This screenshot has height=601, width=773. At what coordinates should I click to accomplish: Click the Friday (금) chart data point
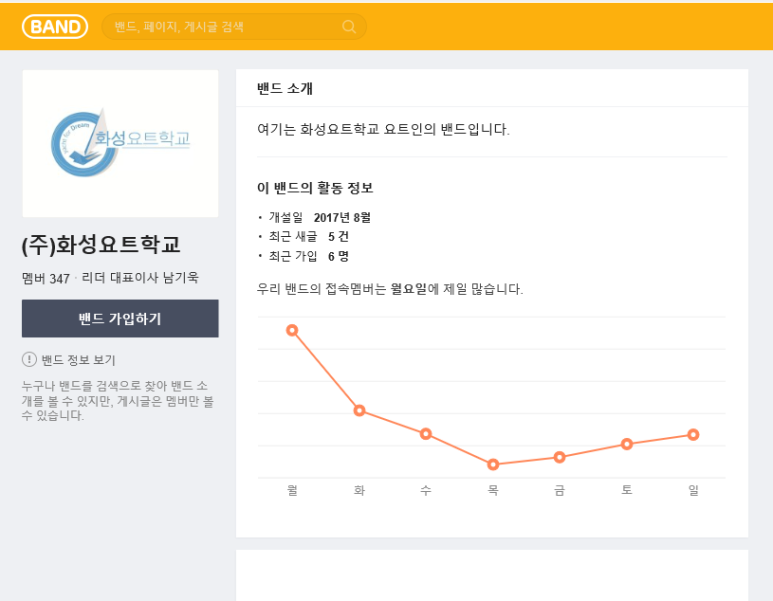pos(560,458)
